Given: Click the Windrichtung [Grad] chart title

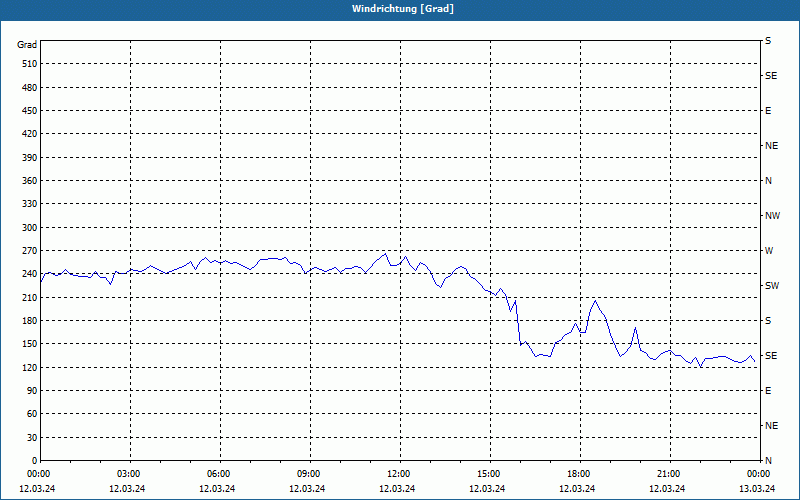Looking at the screenshot, I should 403,9.
